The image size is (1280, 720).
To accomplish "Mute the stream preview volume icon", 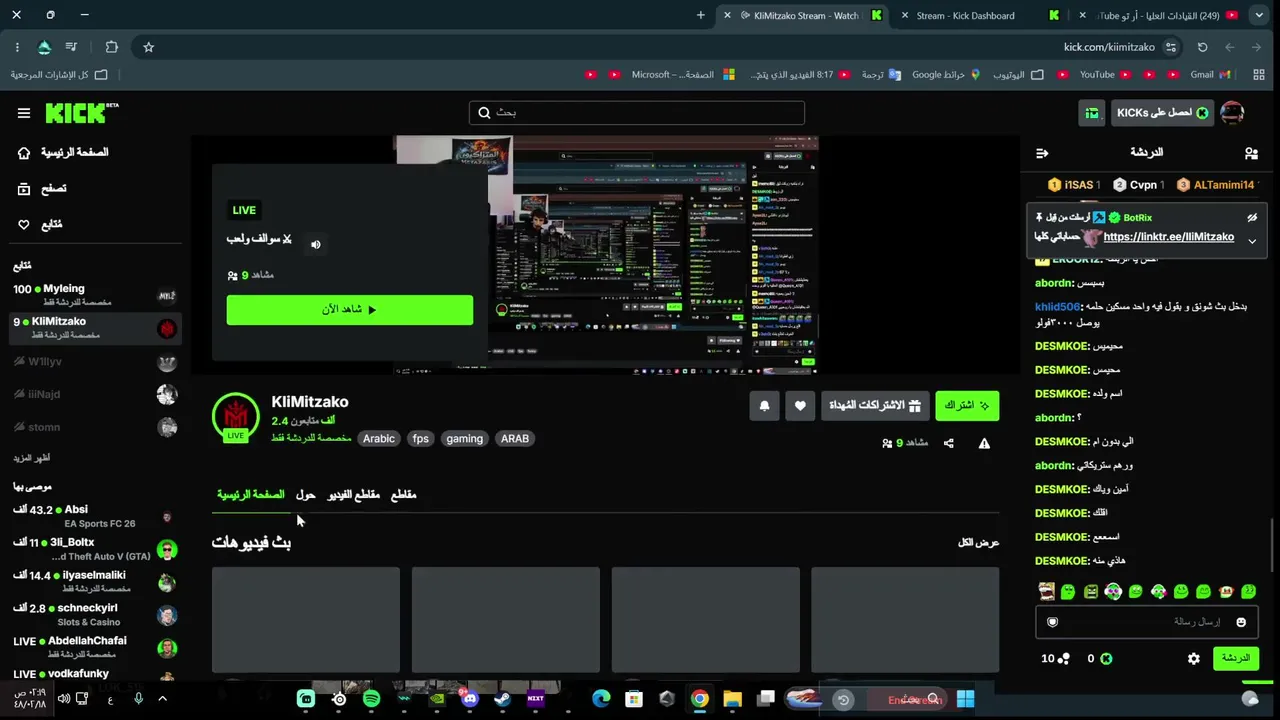I will point(316,244).
